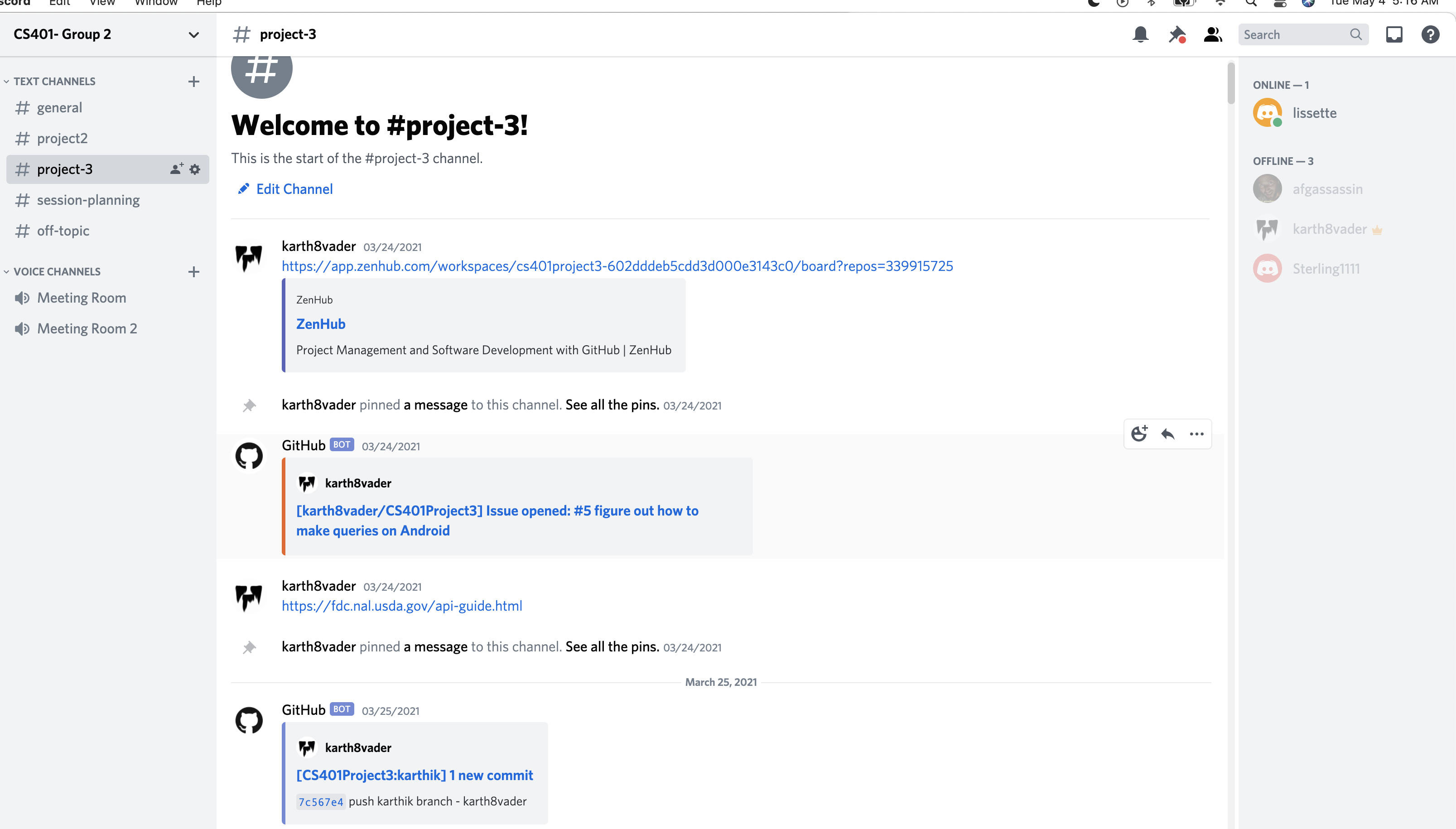Open the inbox icon

click(1394, 35)
